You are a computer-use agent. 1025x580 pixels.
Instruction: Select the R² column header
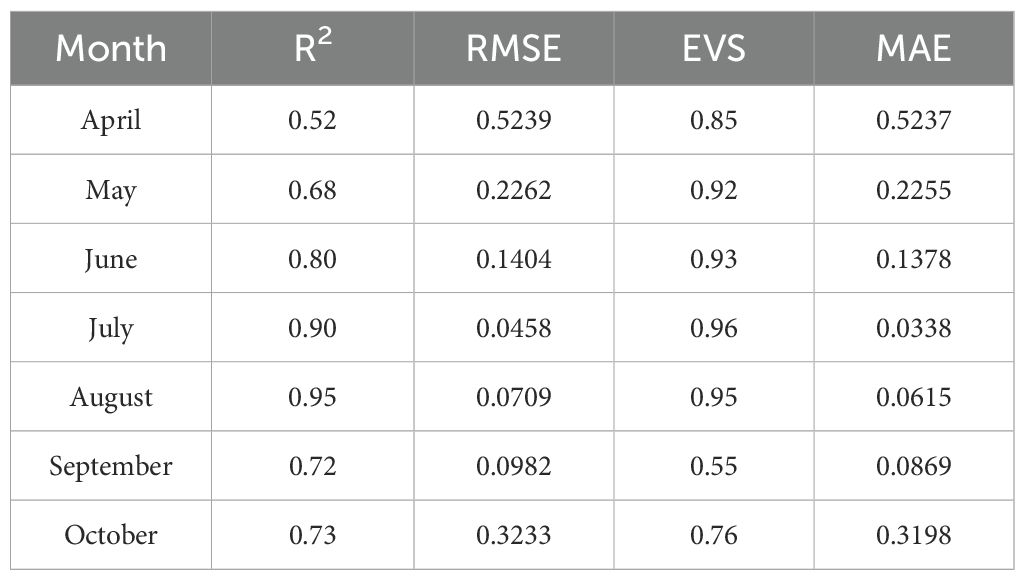(312, 48)
